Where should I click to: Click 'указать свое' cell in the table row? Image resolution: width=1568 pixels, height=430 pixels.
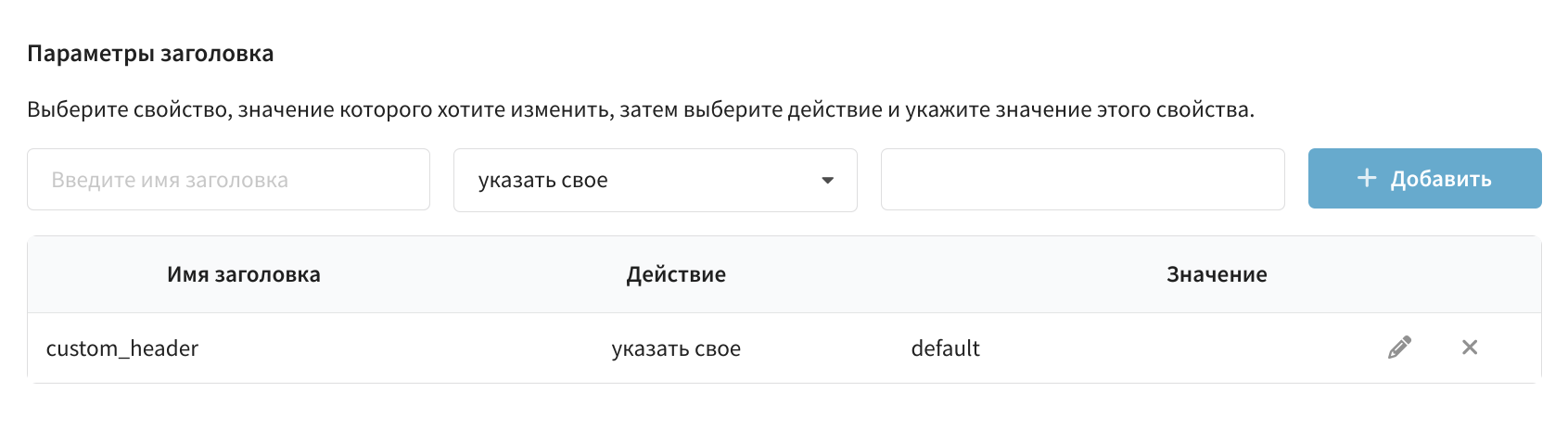pyautogui.click(x=676, y=348)
